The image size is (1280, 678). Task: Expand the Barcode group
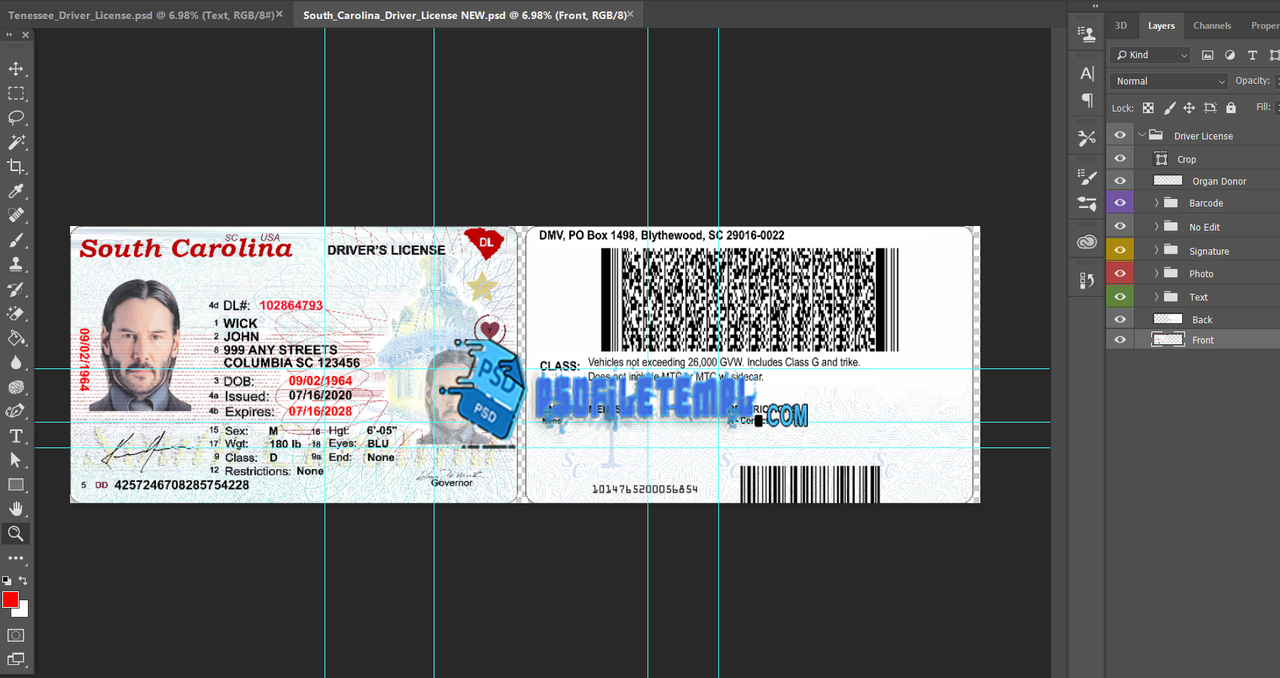click(x=1157, y=203)
